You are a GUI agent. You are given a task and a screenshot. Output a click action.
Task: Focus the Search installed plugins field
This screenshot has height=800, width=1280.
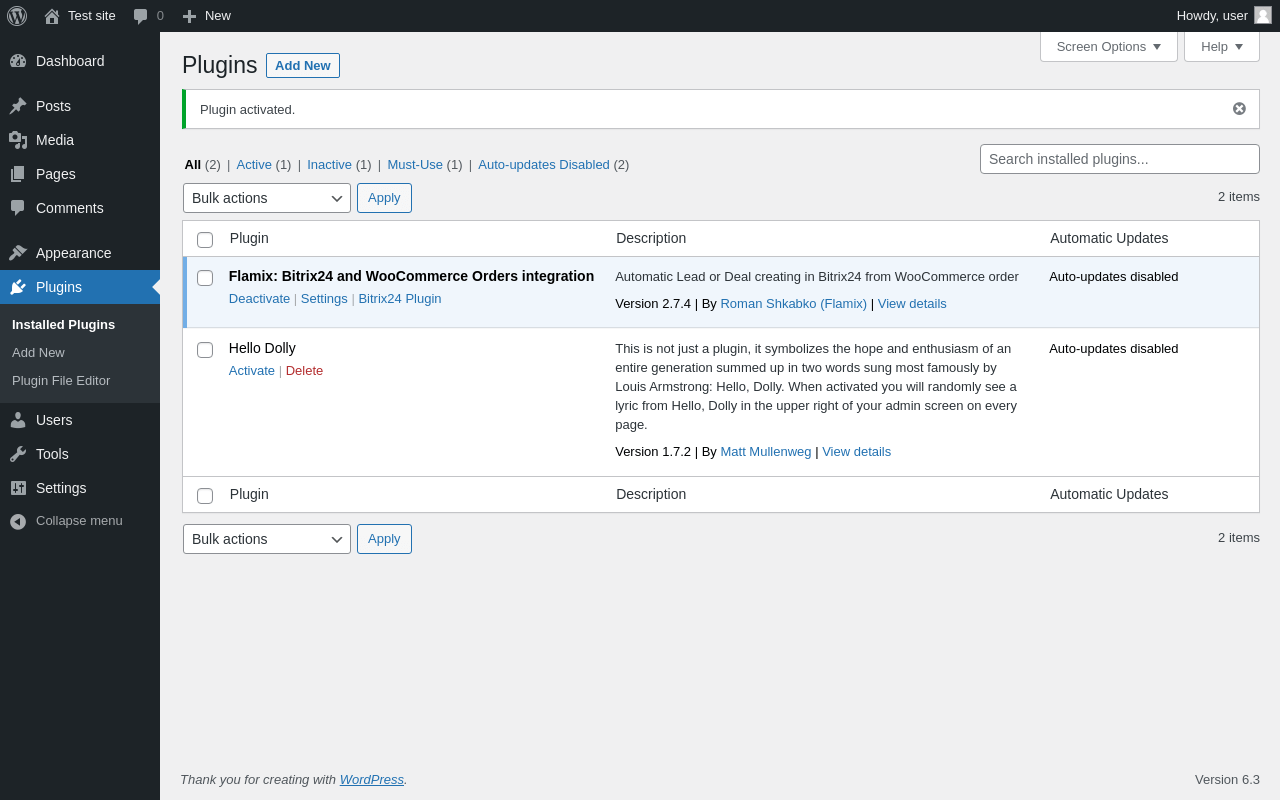click(x=1119, y=159)
